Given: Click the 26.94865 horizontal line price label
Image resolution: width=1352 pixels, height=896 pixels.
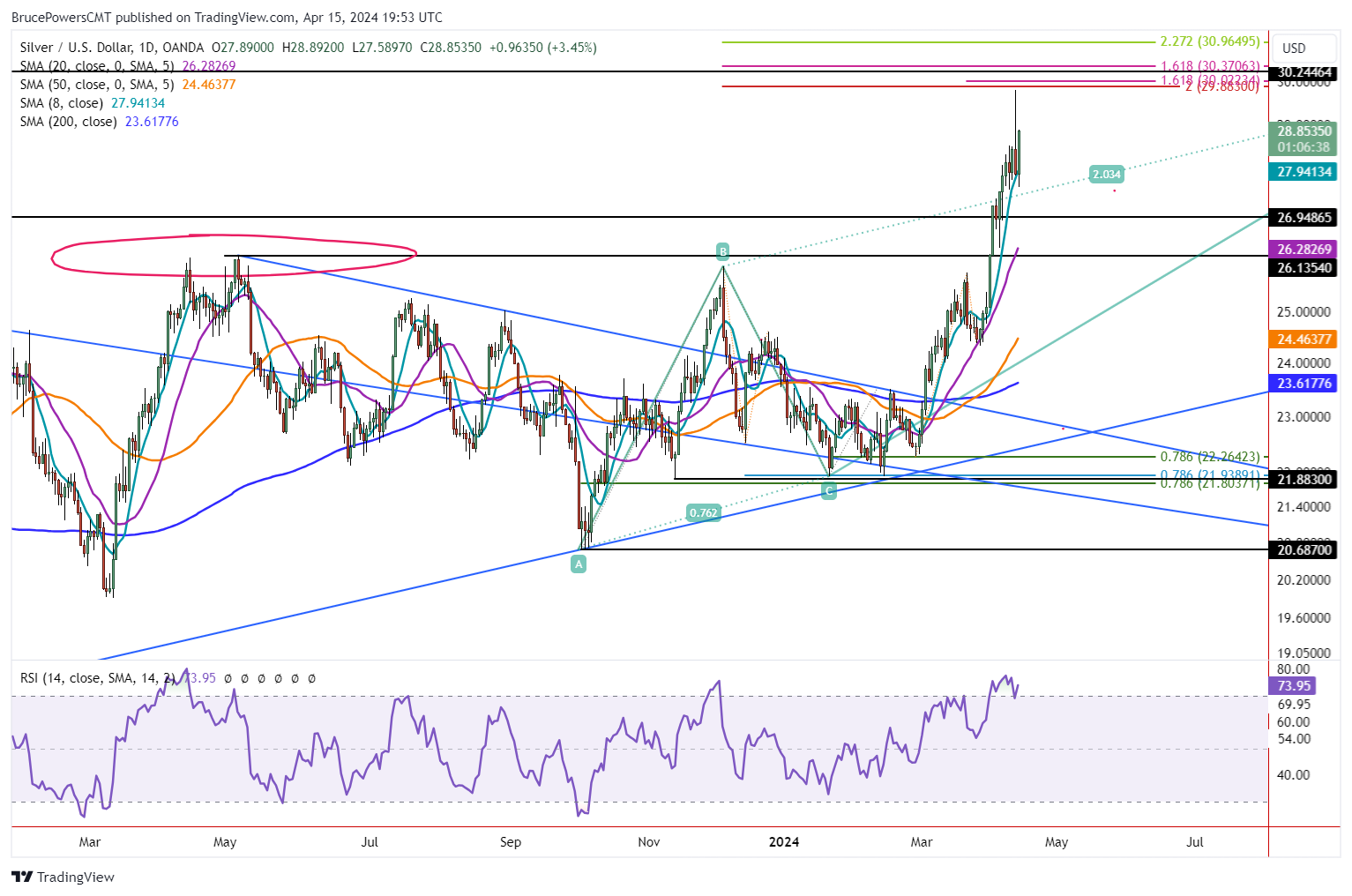Looking at the screenshot, I should click(1304, 218).
